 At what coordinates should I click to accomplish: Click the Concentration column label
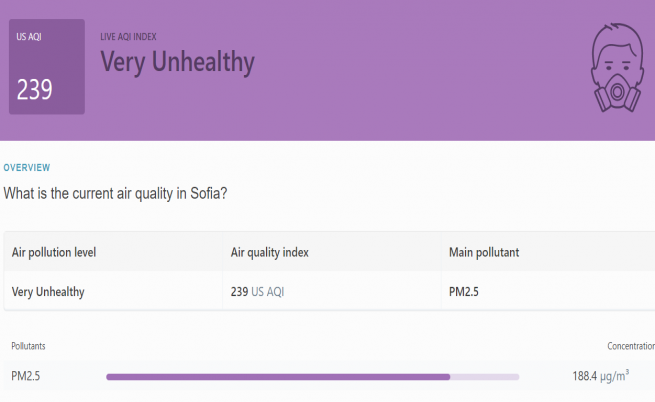click(x=631, y=346)
